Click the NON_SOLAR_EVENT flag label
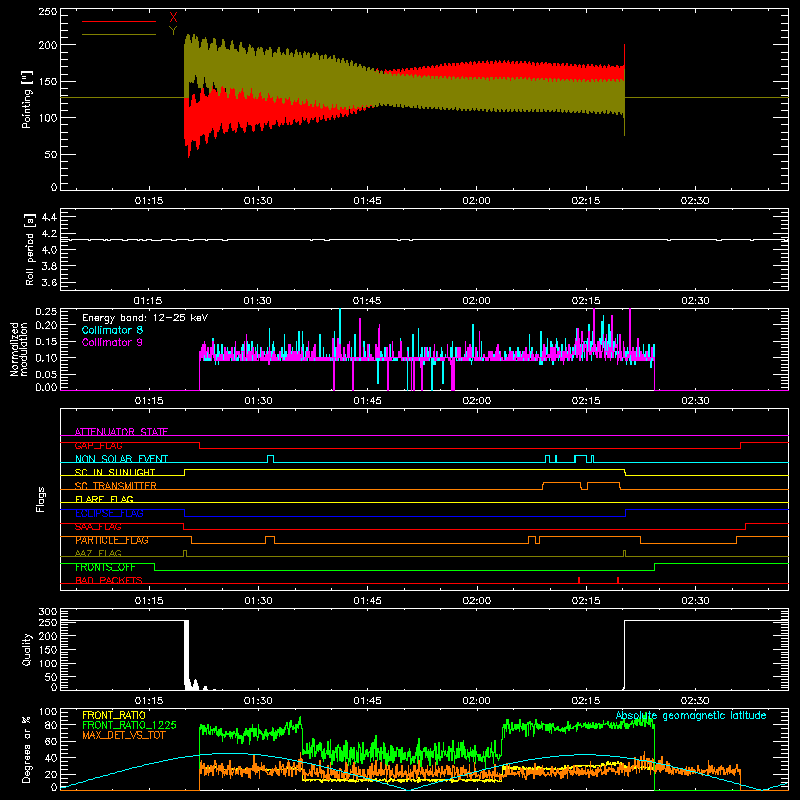Image resolution: width=800 pixels, height=800 pixels. 121,459
